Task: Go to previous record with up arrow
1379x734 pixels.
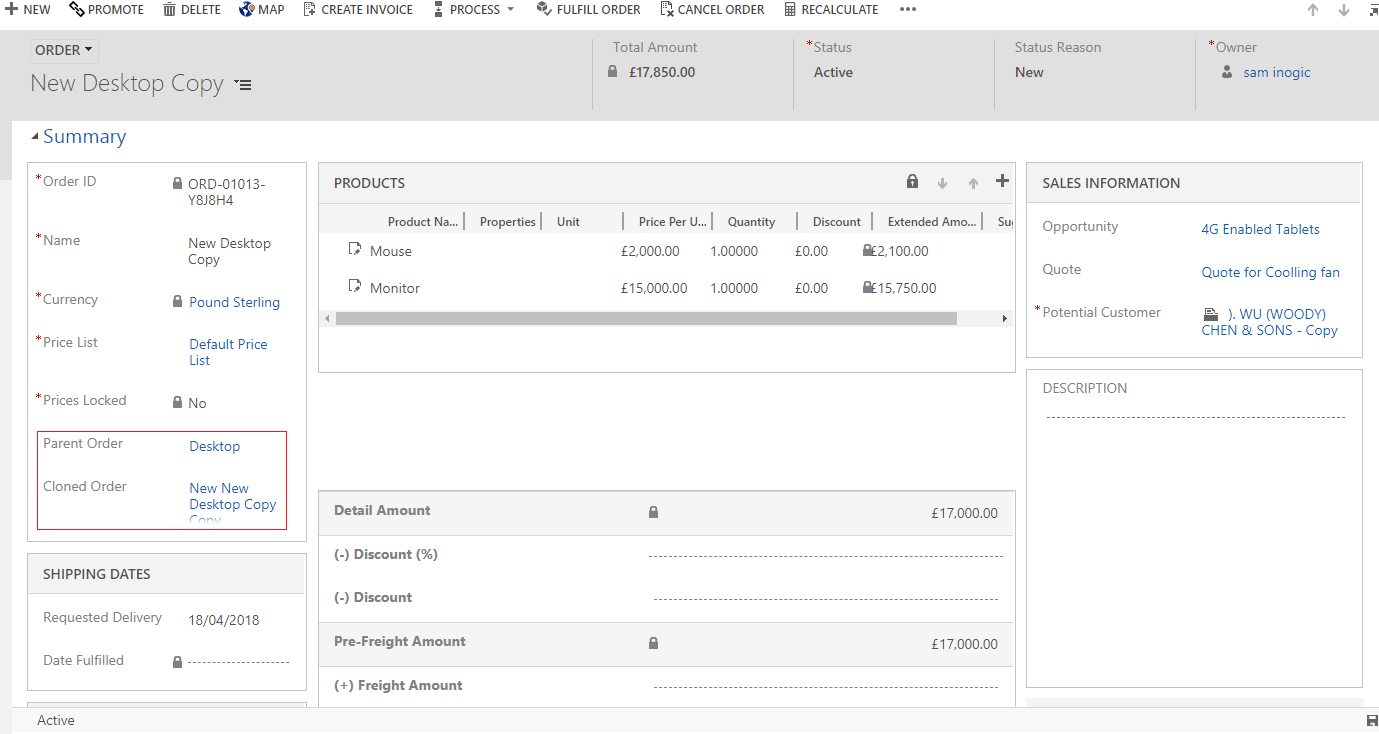Action: coord(1314,10)
